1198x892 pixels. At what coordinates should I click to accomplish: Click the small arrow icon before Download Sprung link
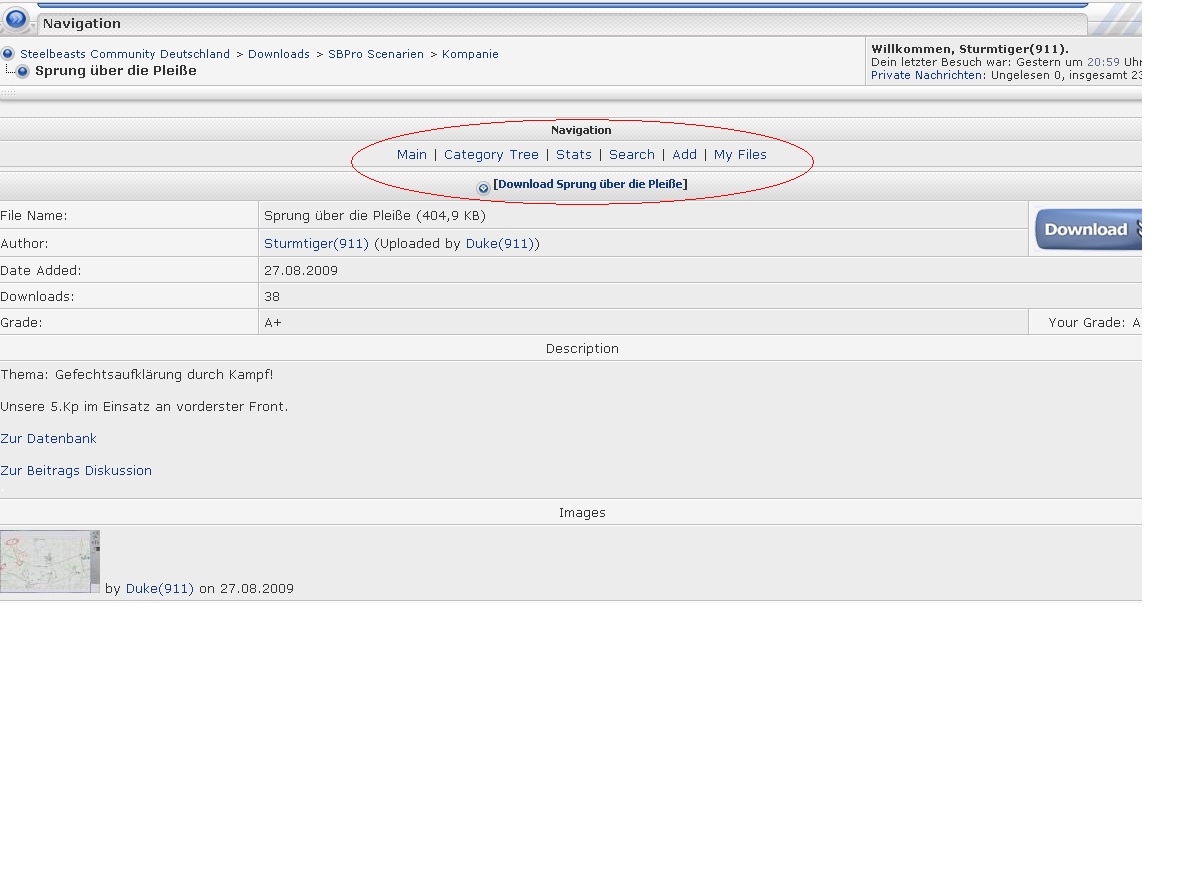pos(483,187)
